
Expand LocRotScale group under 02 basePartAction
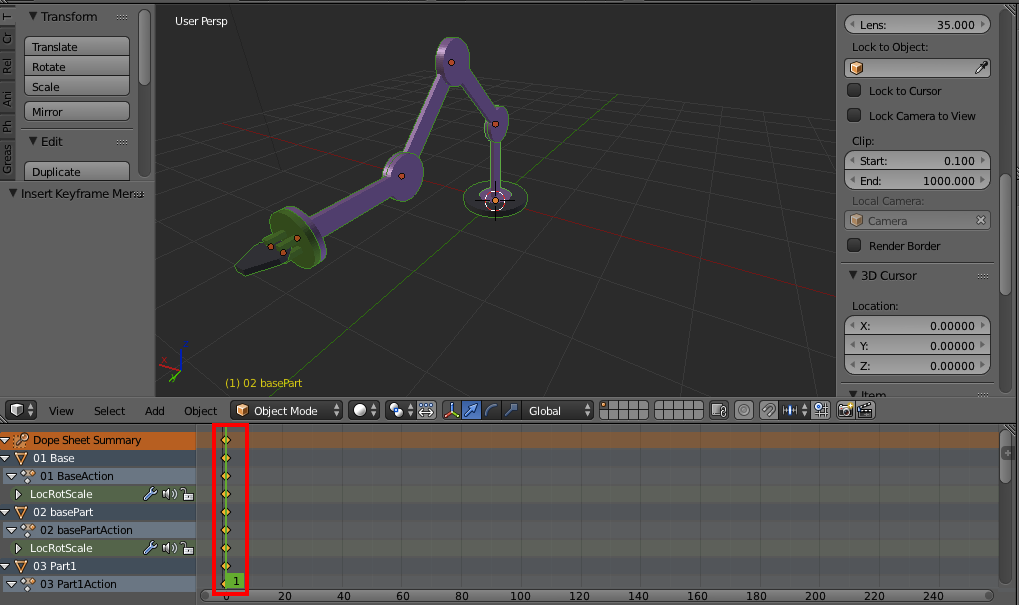[18, 548]
